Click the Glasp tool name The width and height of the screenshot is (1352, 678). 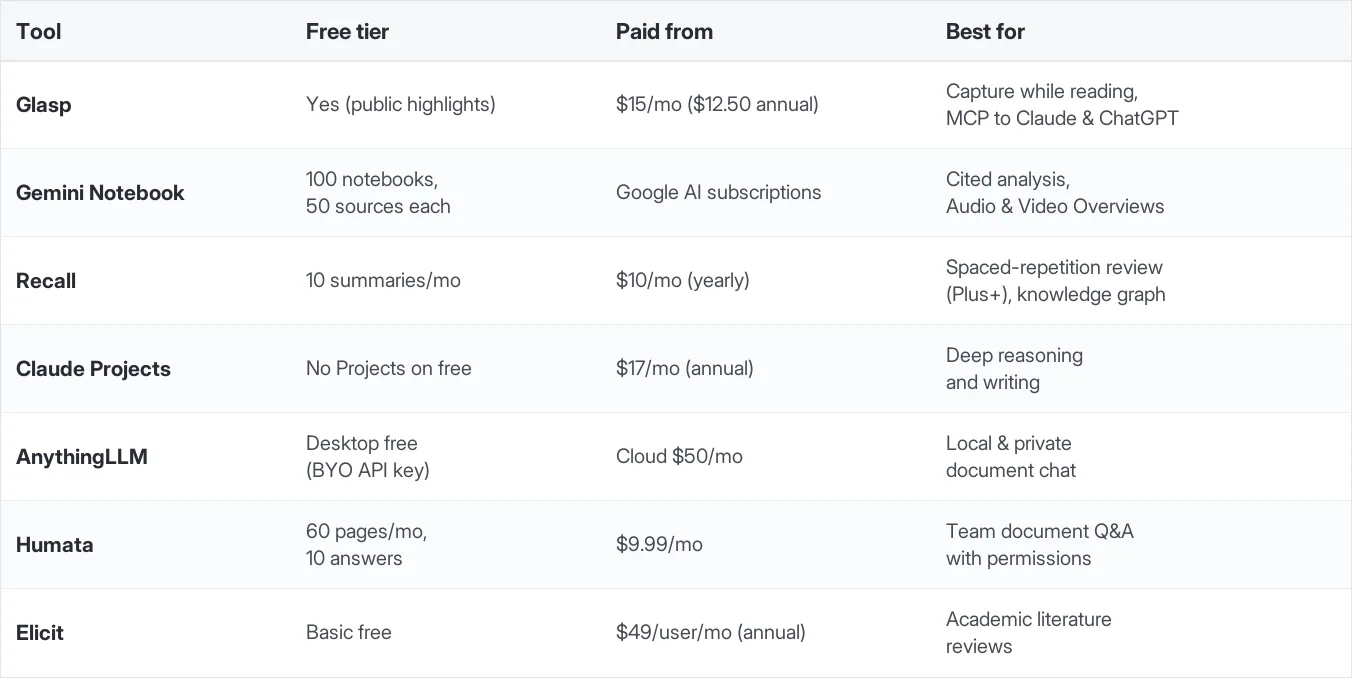pyautogui.click(x=43, y=105)
